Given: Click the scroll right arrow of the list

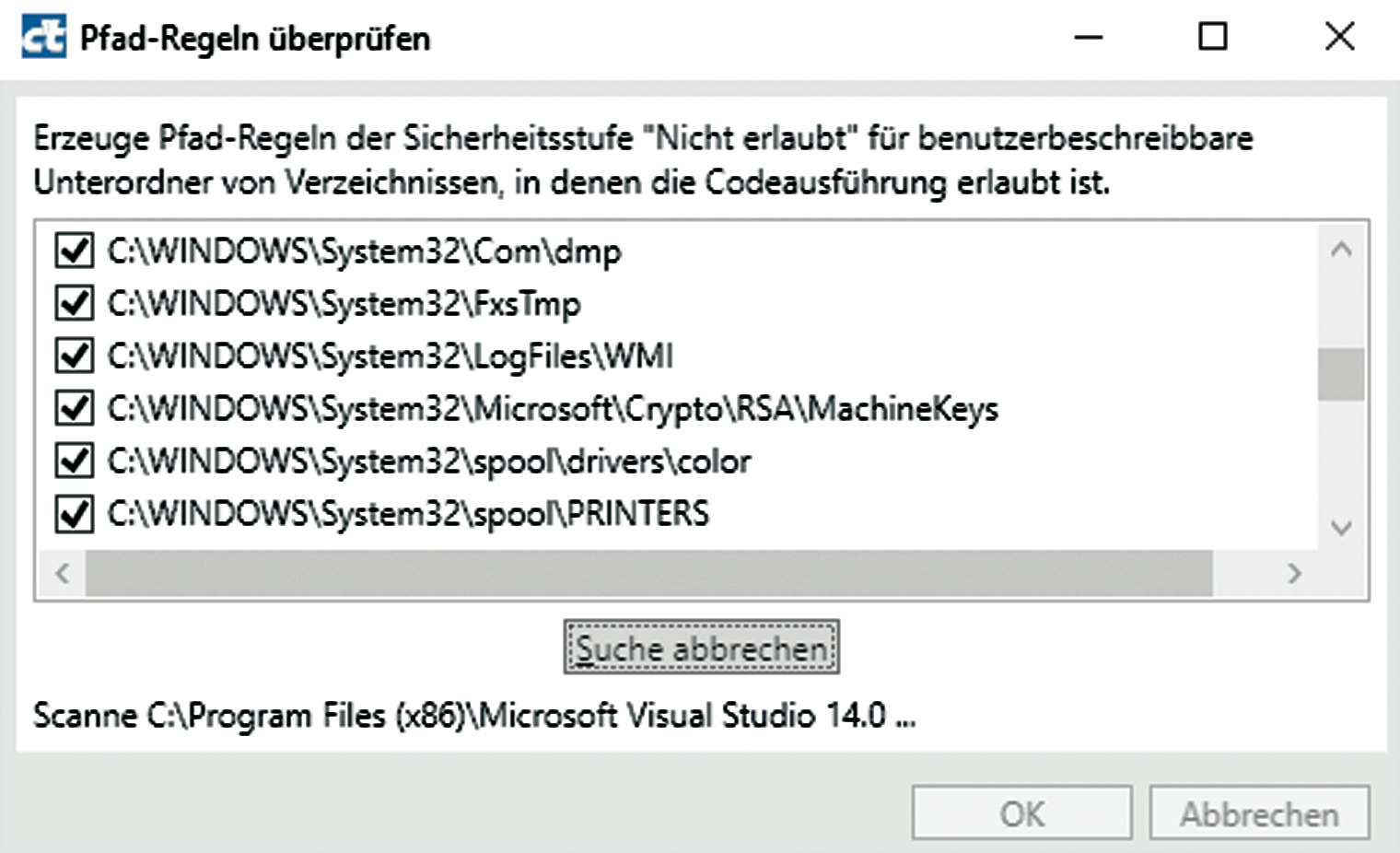Looking at the screenshot, I should point(1294,573).
